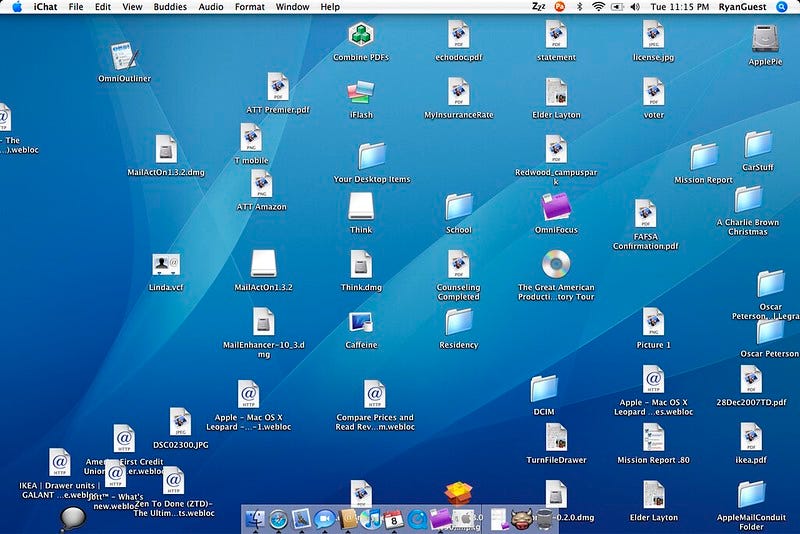800x534 pixels.
Task: Open the OmniOutliner desktop icon
Action: [124, 56]
